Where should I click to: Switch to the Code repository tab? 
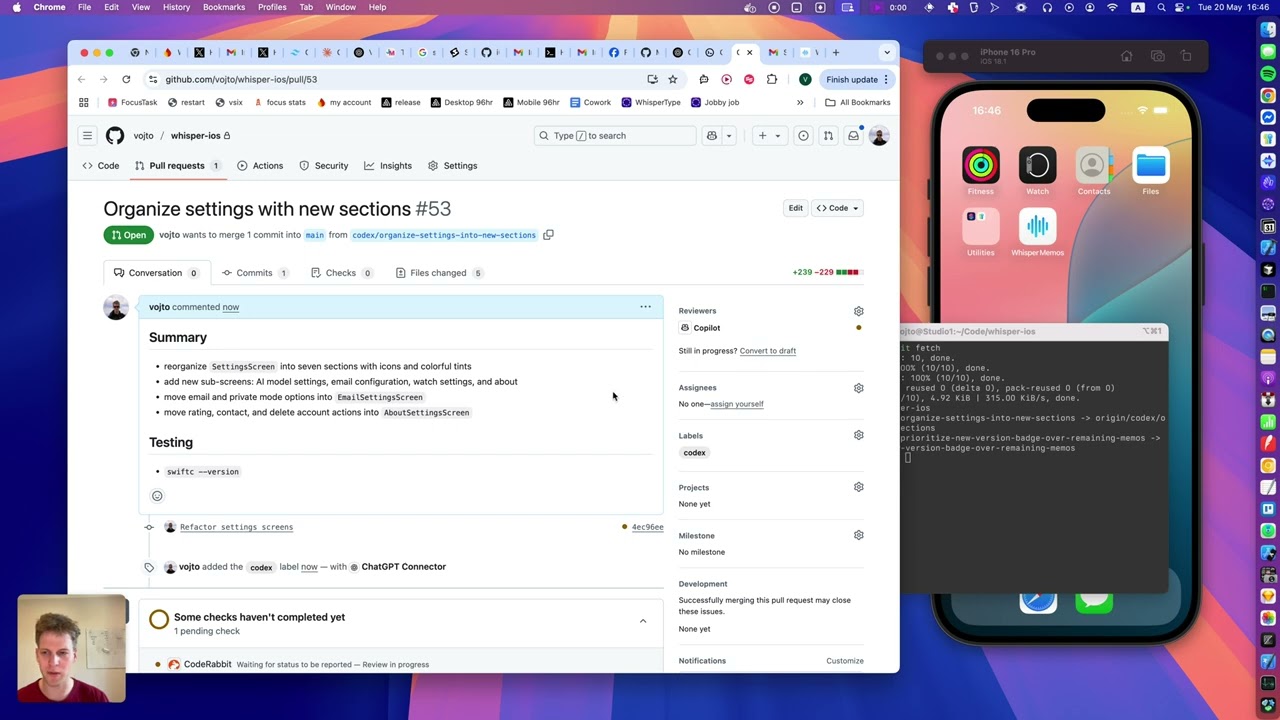coord(101,166)
